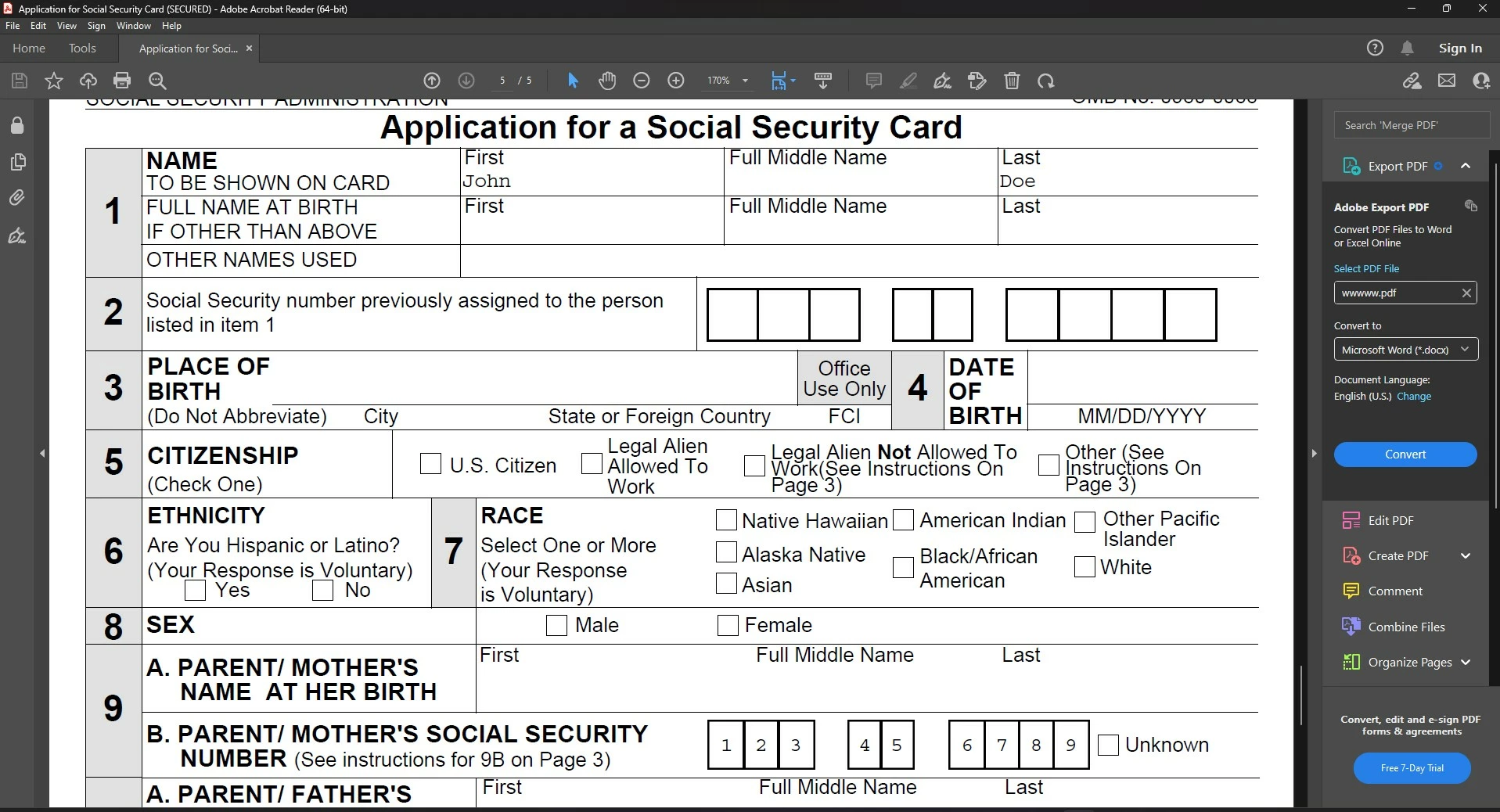Check Legal Alien Allowed To Work
1500x812 pixels.
592,464
